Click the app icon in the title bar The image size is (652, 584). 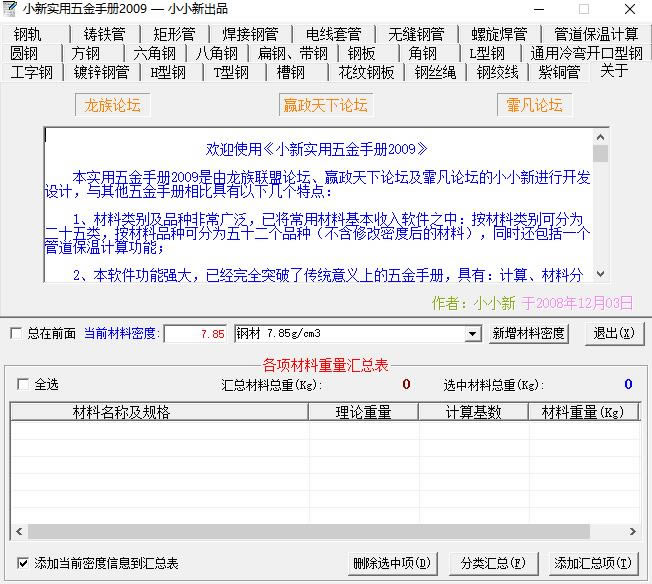(x=9, y=9)
